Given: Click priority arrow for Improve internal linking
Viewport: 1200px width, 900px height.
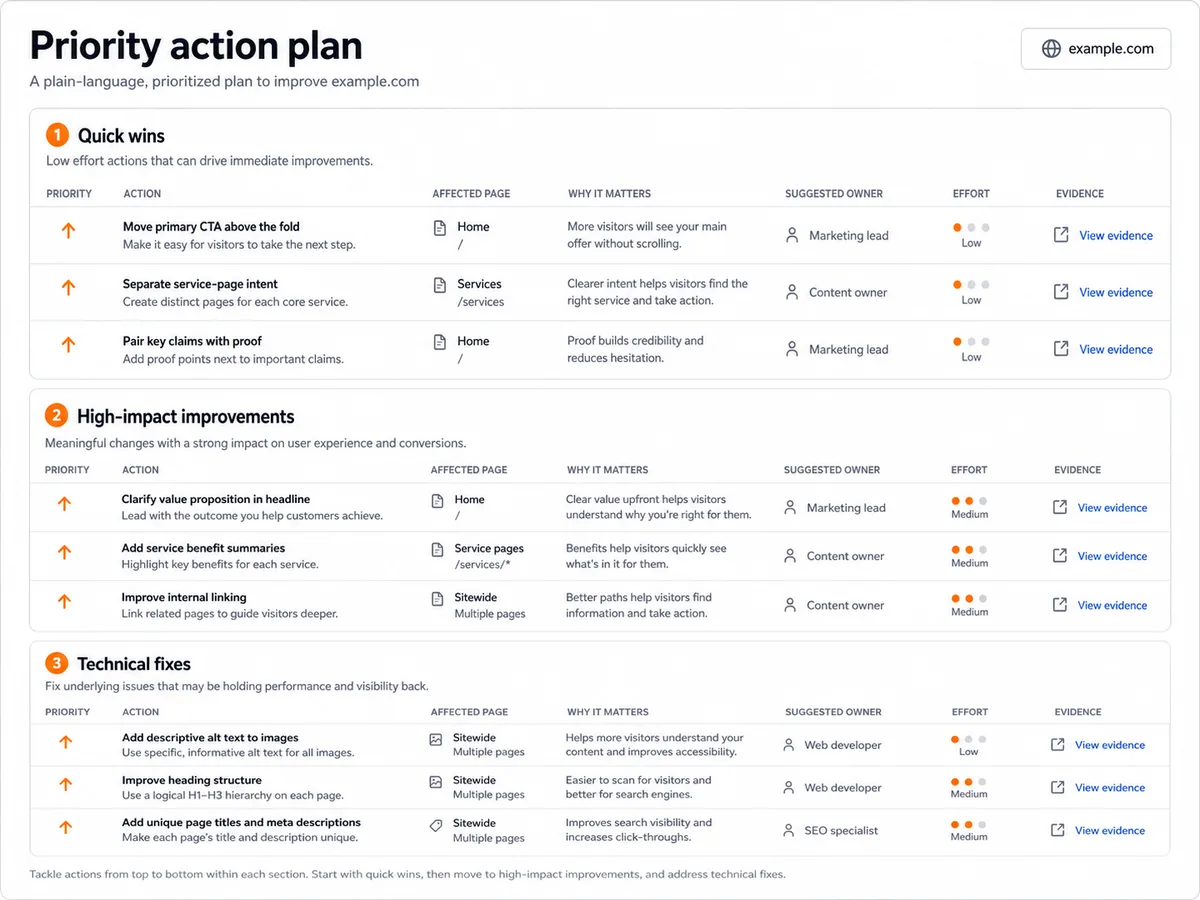Looking at the screenshot, I should click(65, 602).
